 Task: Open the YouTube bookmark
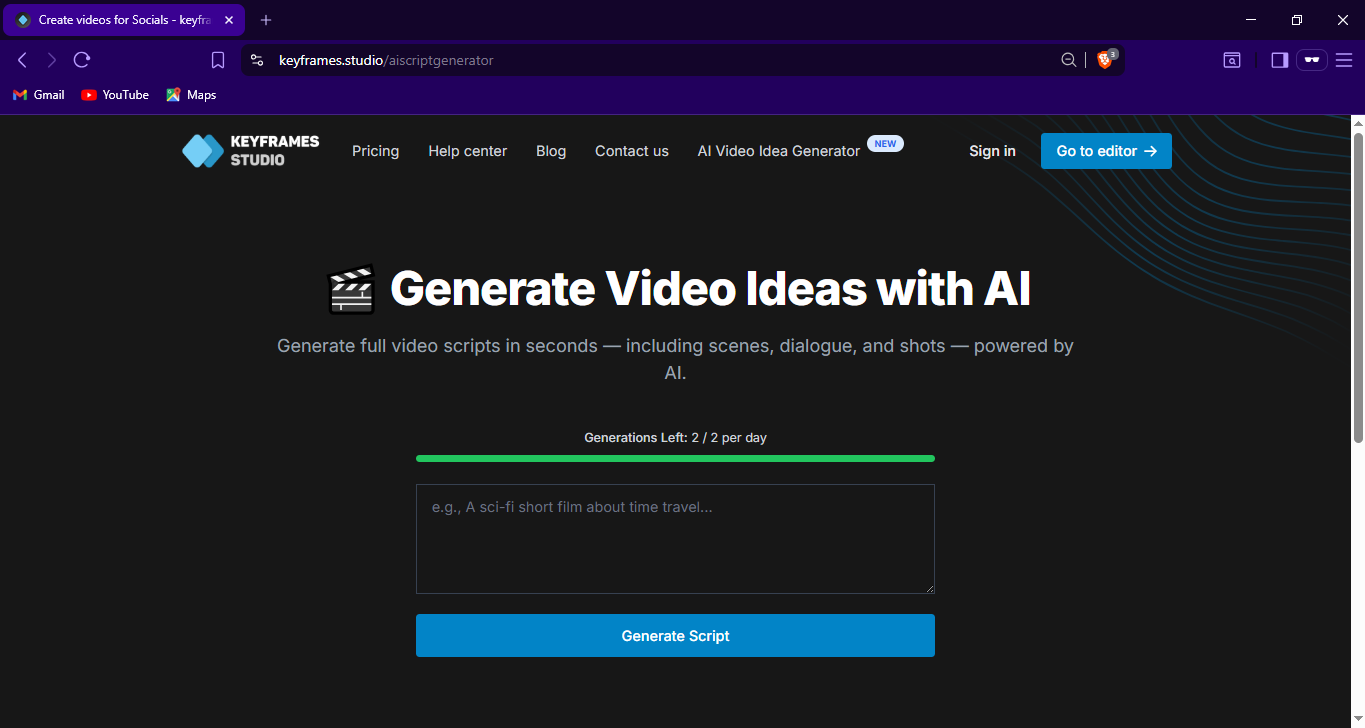(114, 94)
